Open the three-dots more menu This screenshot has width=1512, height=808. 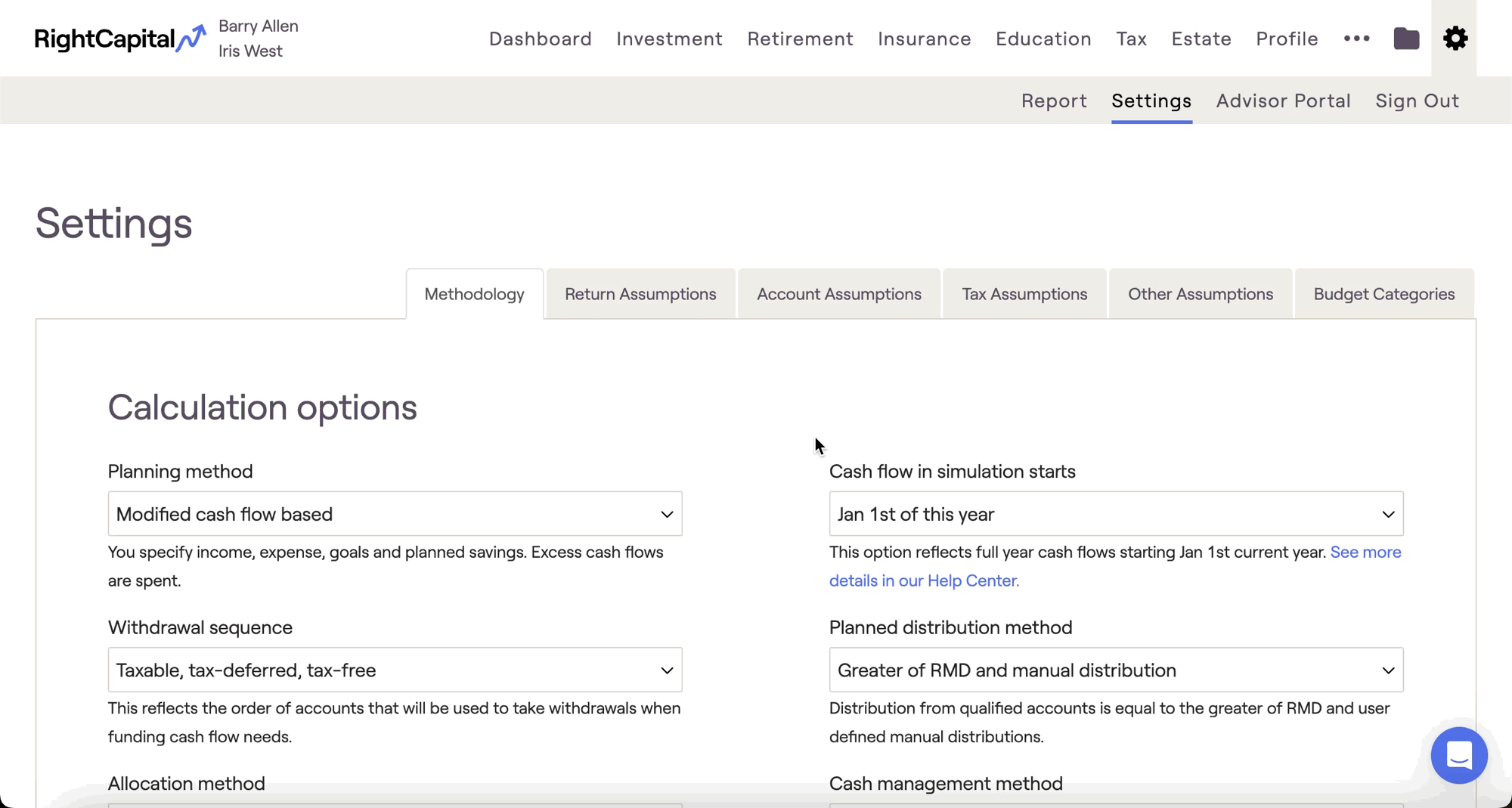1356,39
